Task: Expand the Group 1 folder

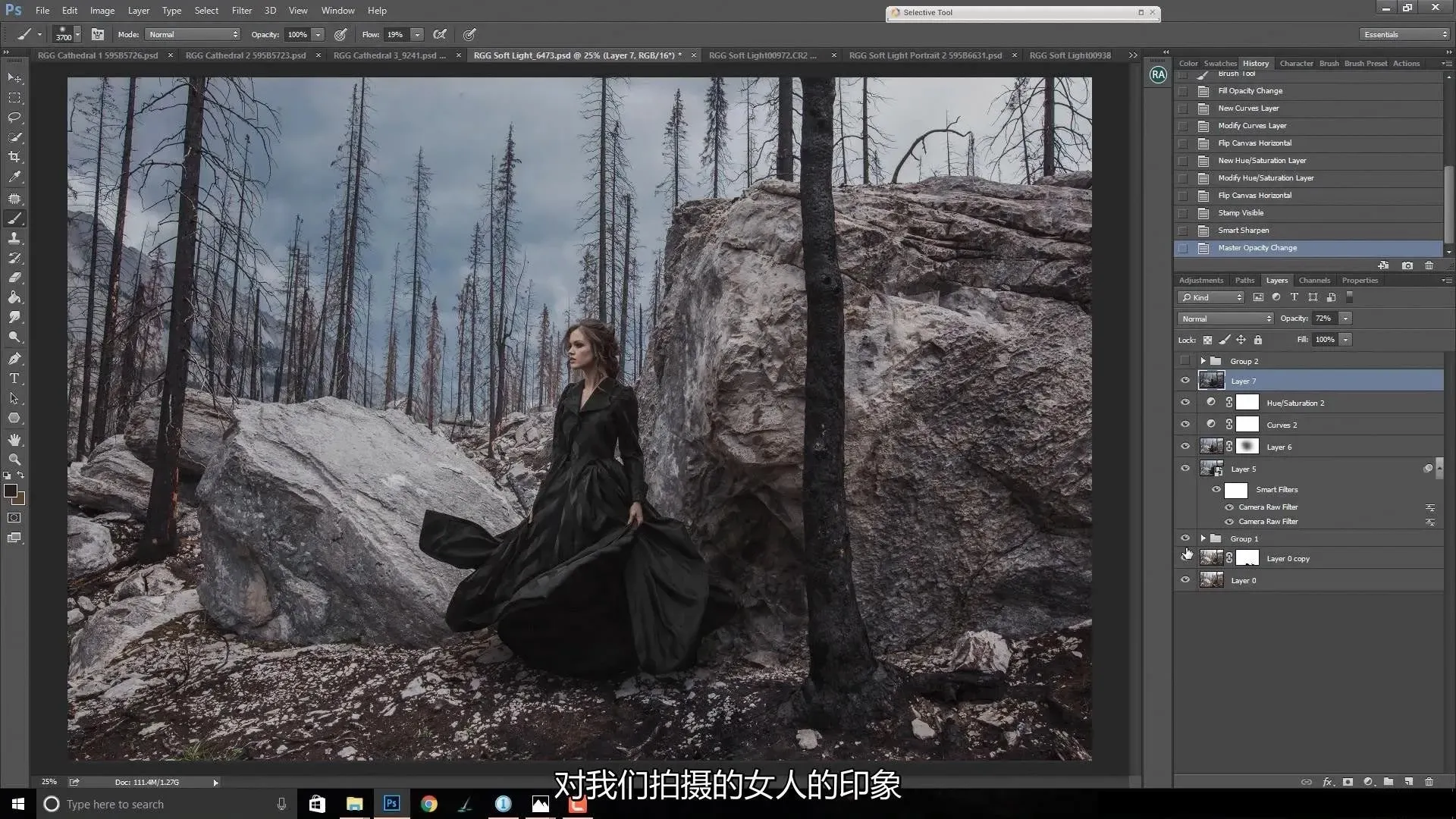Action: (1203, 538)
